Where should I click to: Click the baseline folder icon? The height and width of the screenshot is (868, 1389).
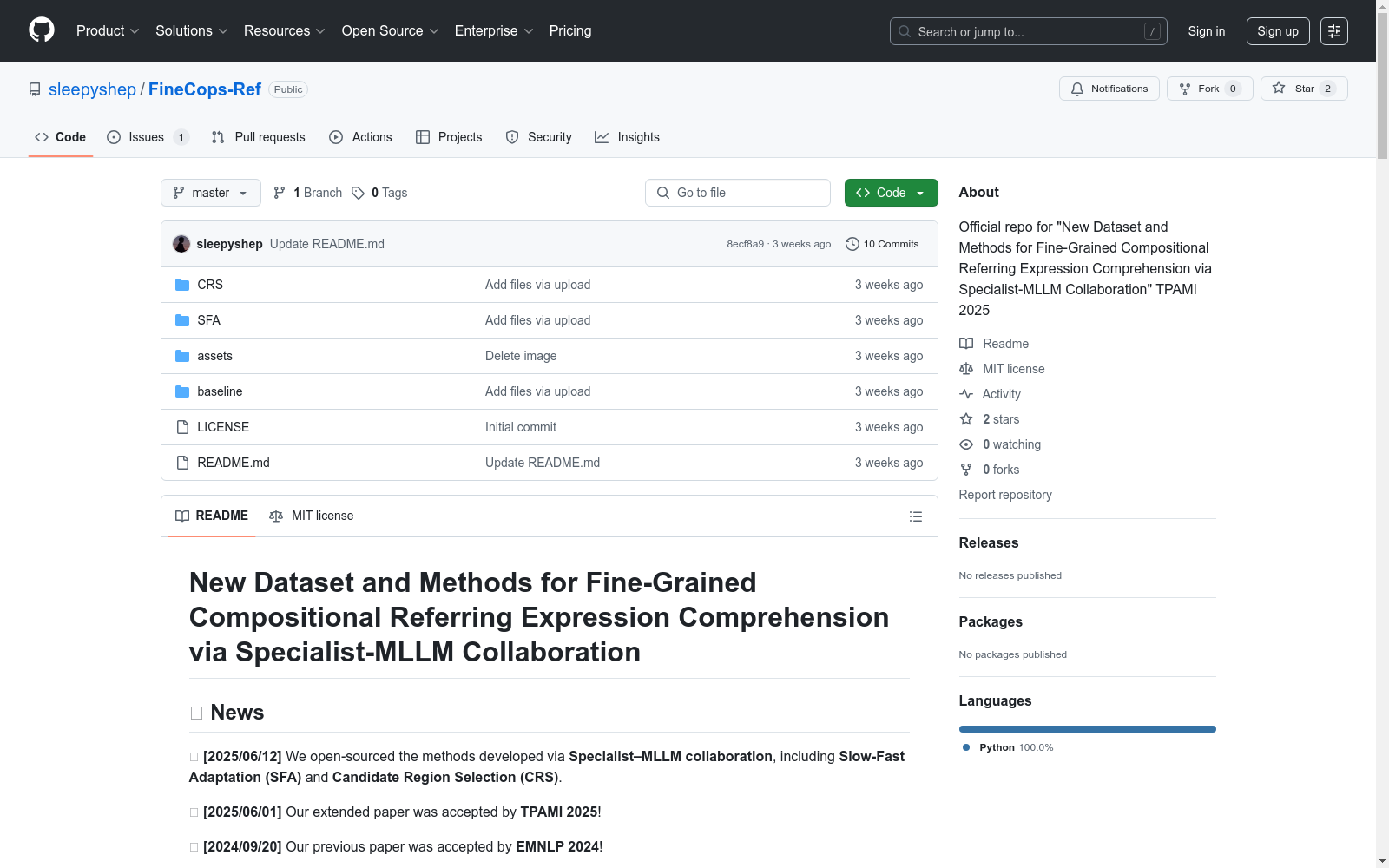click(182, 391)
